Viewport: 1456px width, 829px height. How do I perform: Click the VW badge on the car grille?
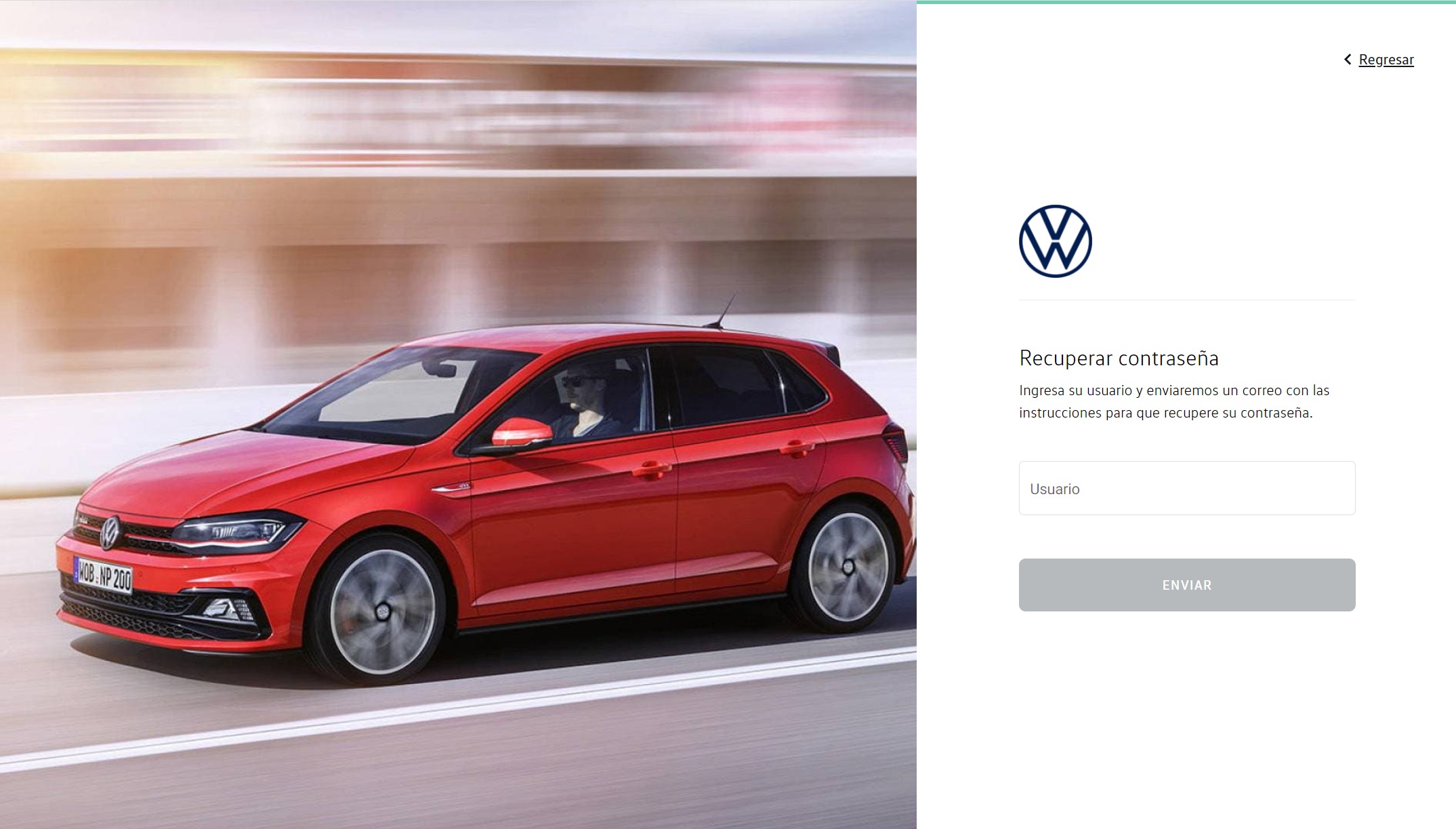tap(110, 533)
